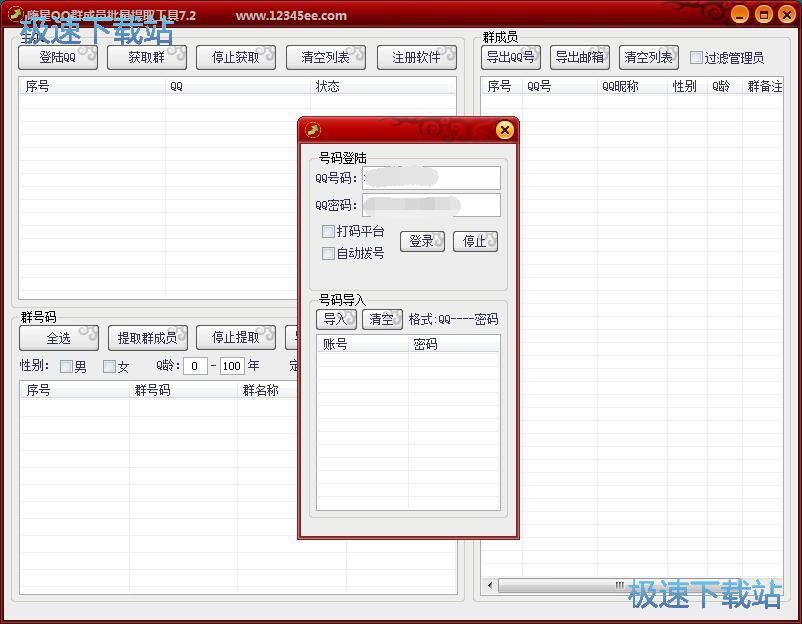This screenshot has height=624, width=802.
Task: Click the 群号码 column header
Action: (x=183, y=390)
